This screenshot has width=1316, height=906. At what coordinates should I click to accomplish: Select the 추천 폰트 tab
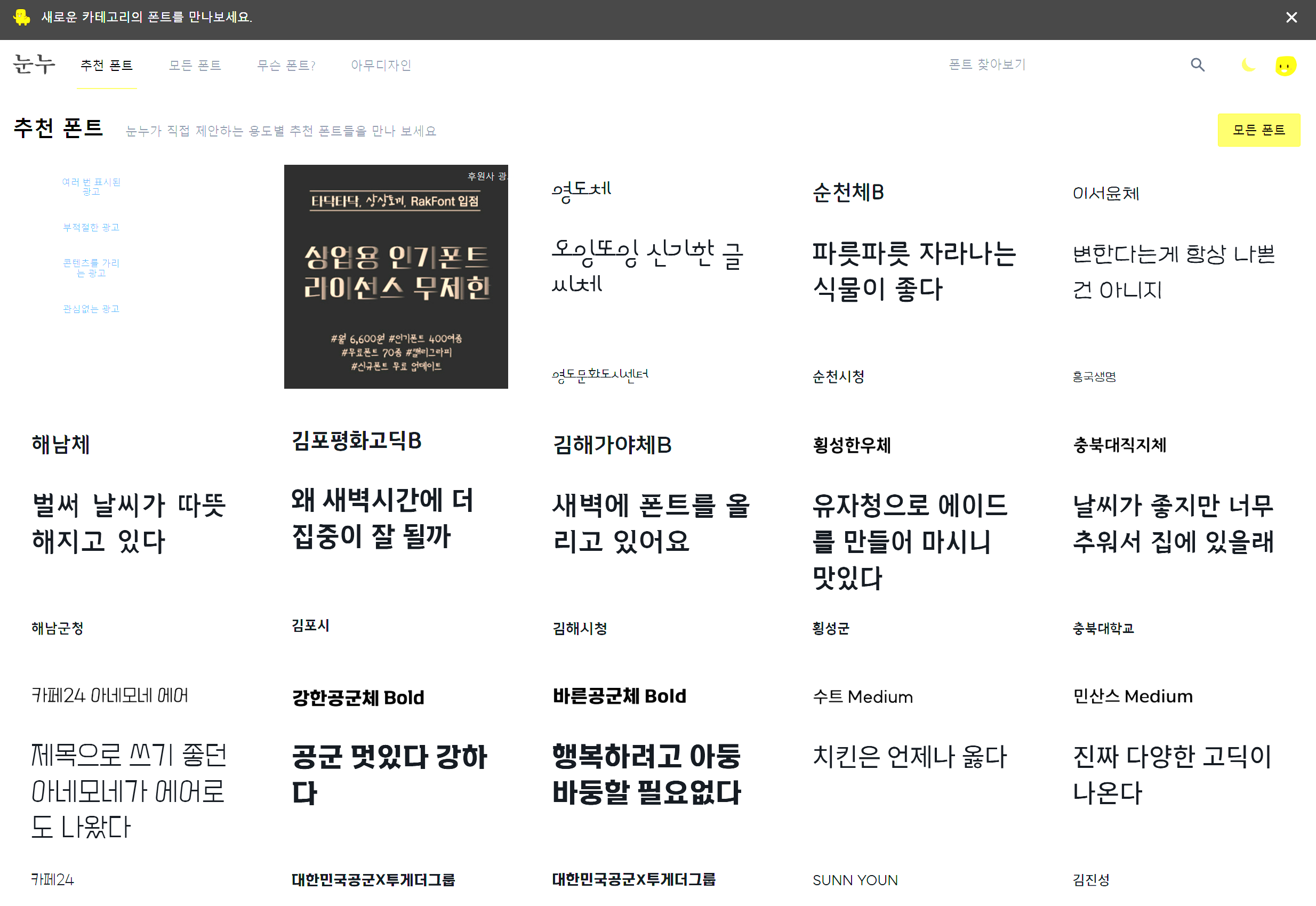107,65
